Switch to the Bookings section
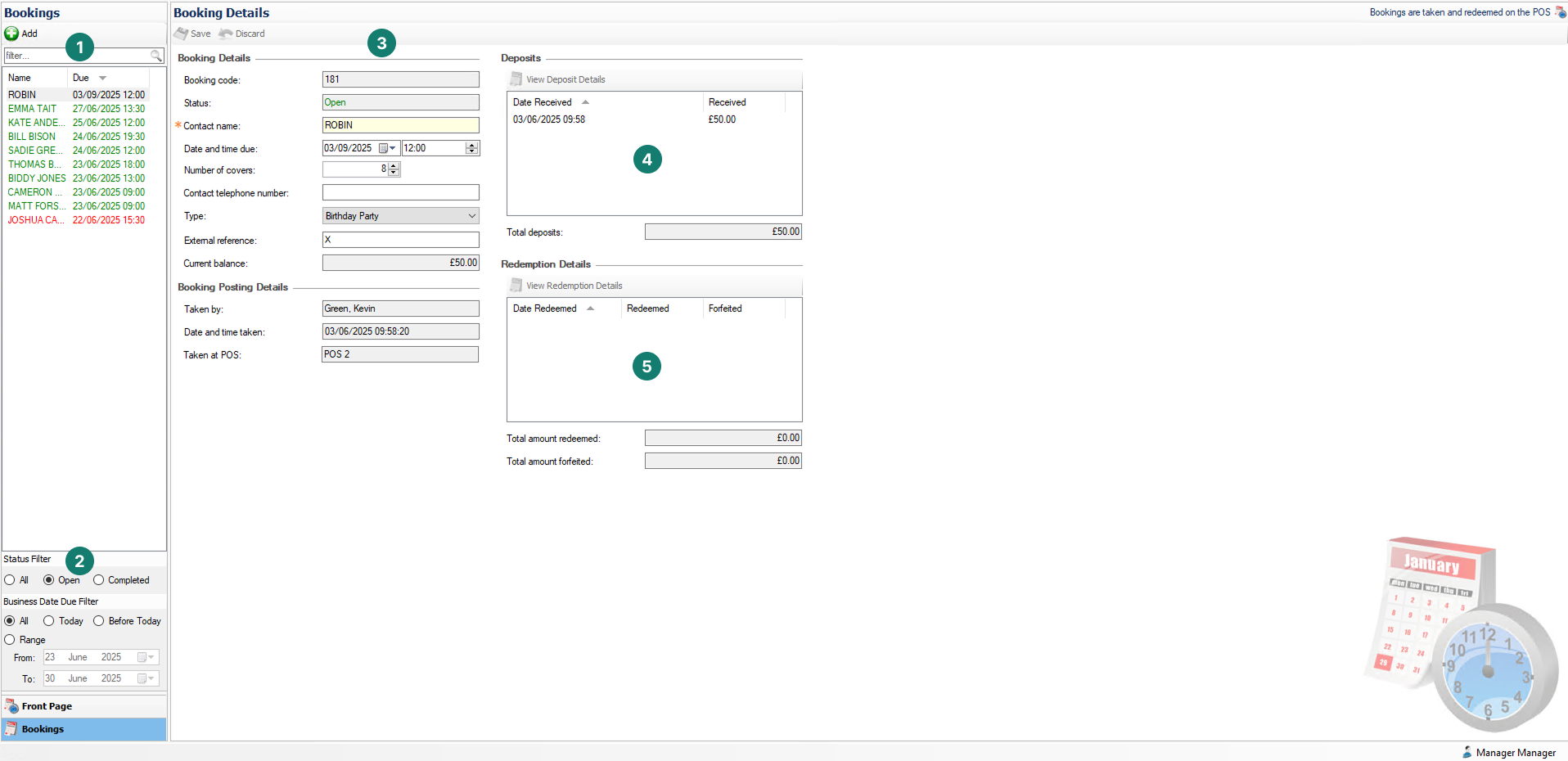Image resolution: width=1568 pixels, height=761 pixels. [43, 729]
